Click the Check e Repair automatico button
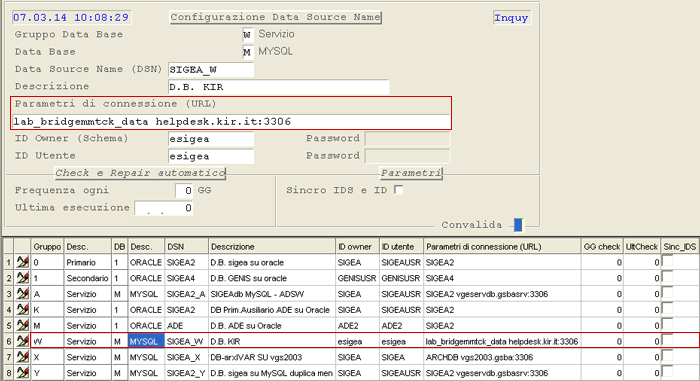Viewport: 700px width, 381px height. (x=140, y=173)
